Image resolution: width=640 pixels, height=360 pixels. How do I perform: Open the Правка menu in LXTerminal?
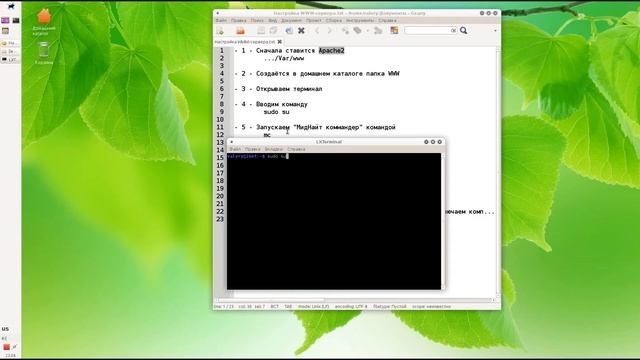tap(253, 149)
